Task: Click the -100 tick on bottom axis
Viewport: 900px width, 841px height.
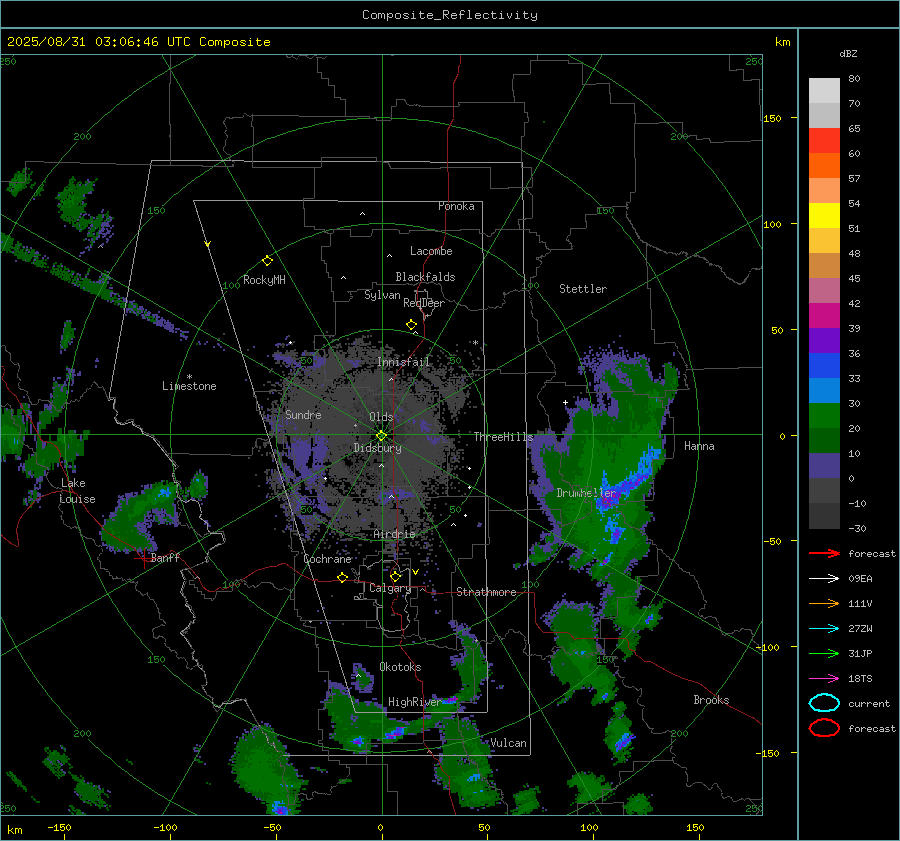Action: point(165,828)
